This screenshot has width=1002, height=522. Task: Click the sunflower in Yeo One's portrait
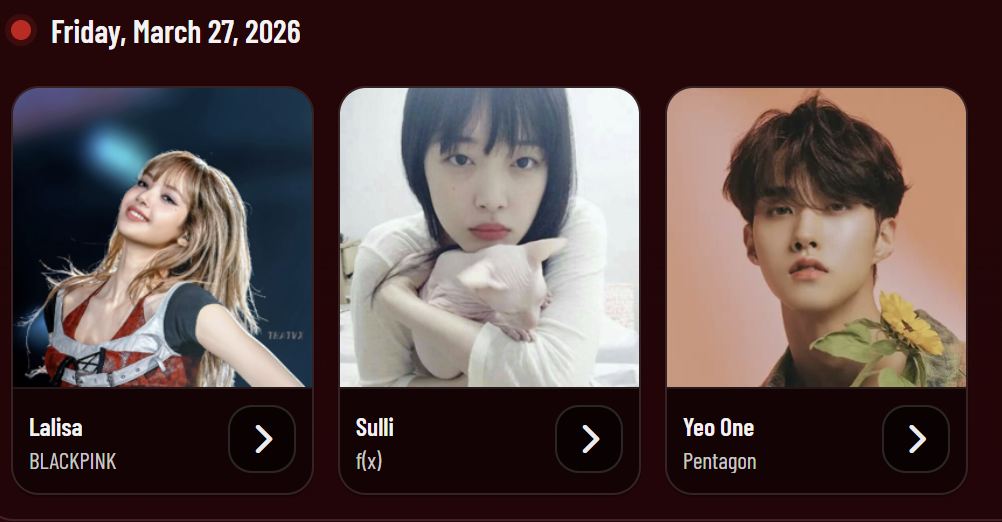tap(911, 323)
